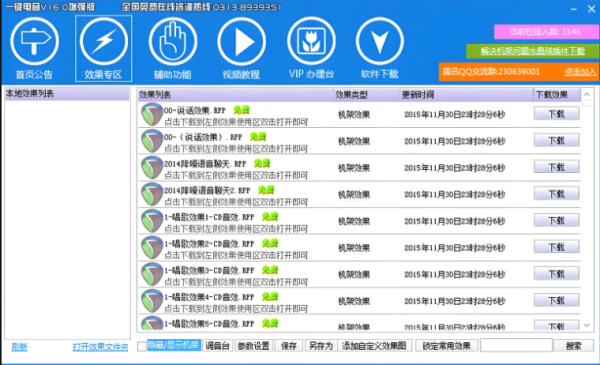600x365 pixels.
Task: Download 1-唱歌效果2-CD音效.RPP effect
Action: tap(556, 247)
